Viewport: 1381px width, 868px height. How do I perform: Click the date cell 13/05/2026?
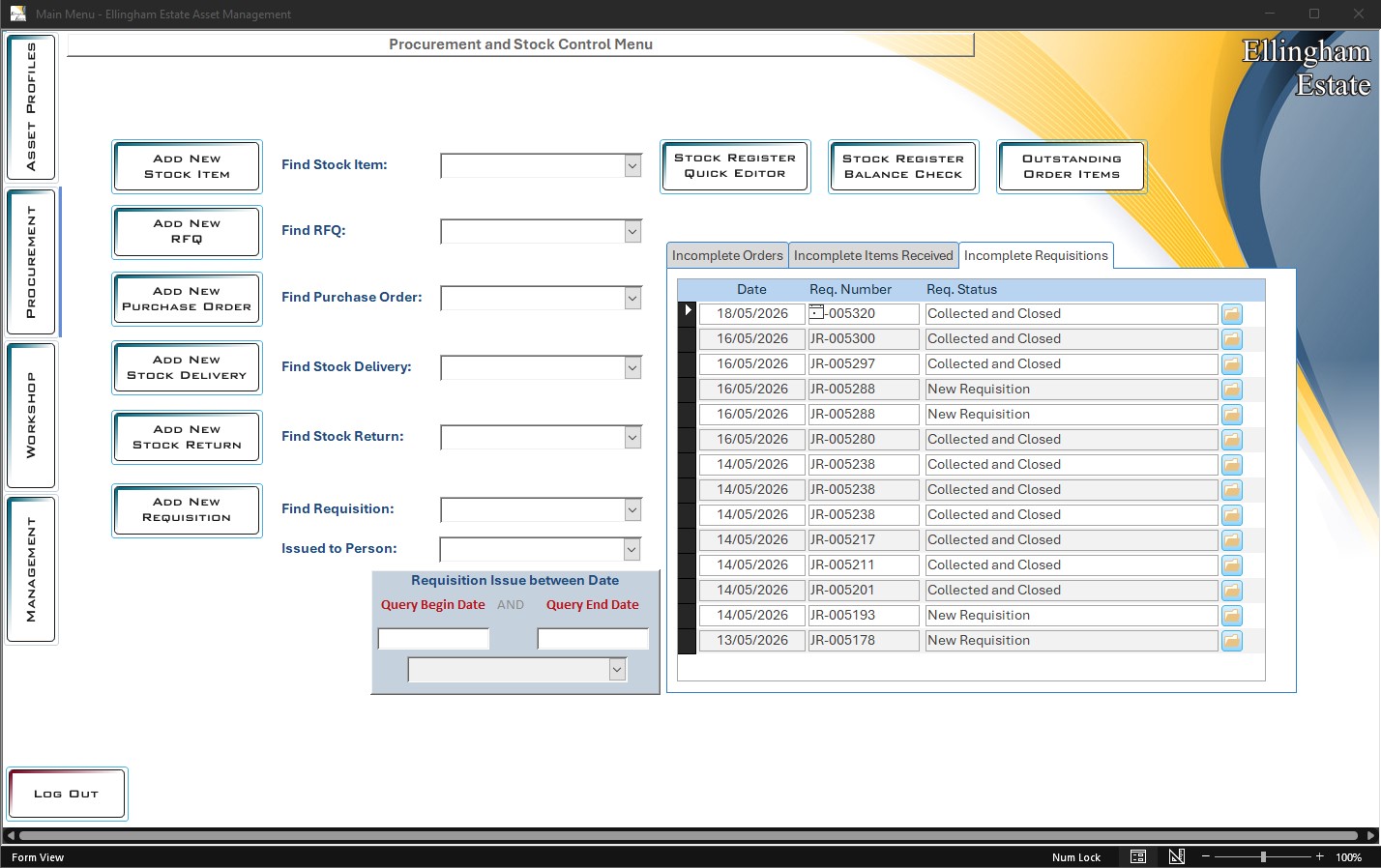coord(752,641)
